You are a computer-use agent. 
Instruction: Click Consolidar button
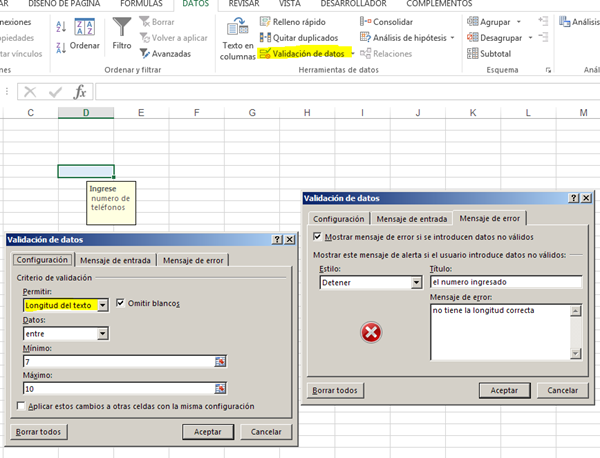pyautogui.click(x=386, y=22)
